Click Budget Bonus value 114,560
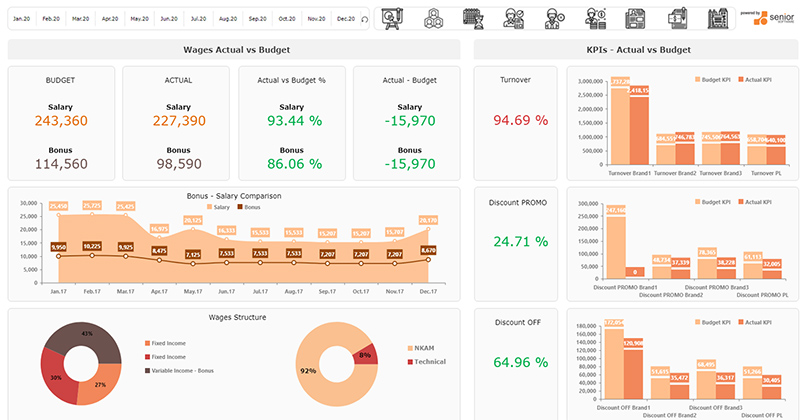 tap(61, 164)
